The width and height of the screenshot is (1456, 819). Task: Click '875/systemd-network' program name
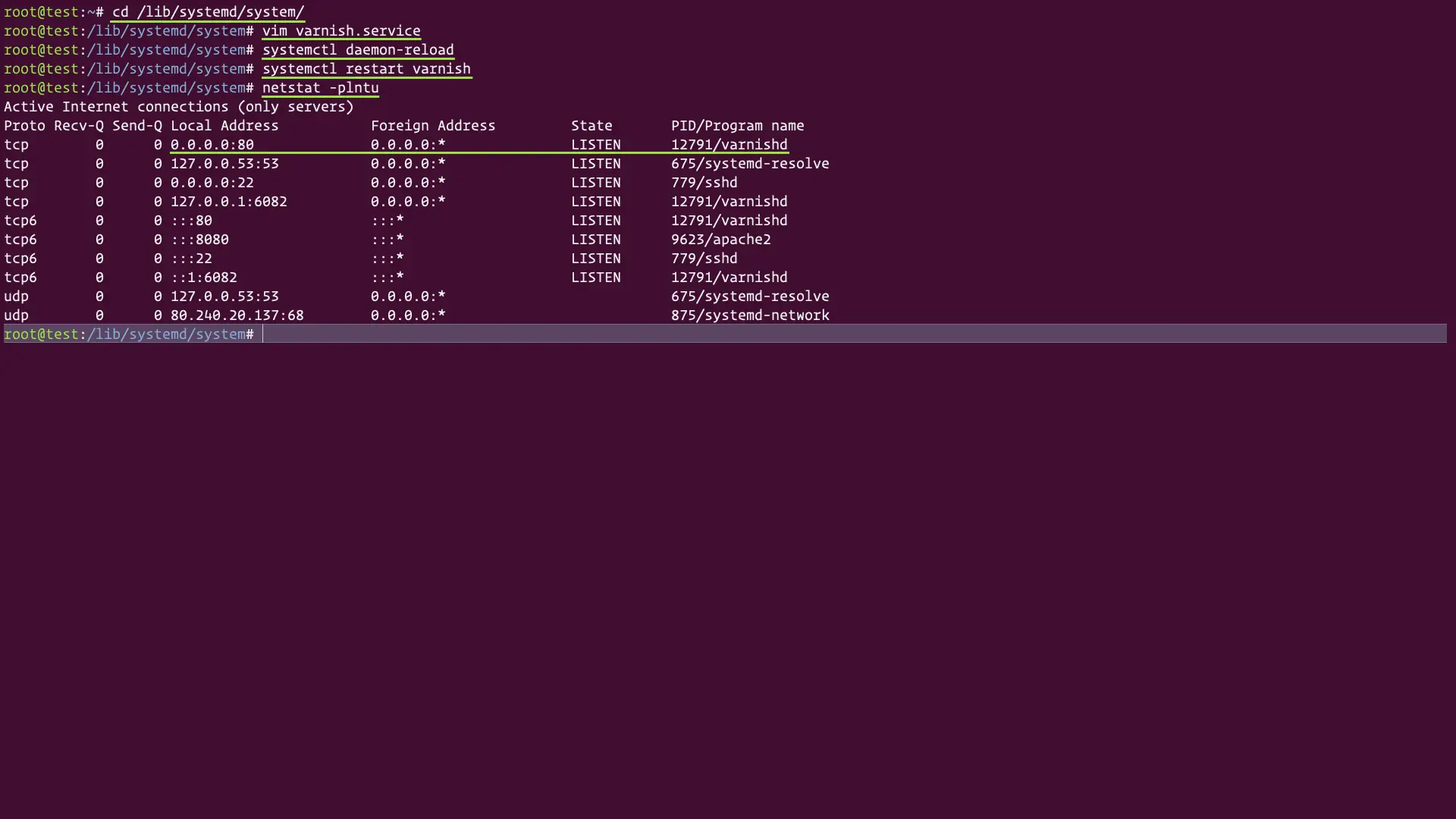pyautogui.click(x=750, y=315)
